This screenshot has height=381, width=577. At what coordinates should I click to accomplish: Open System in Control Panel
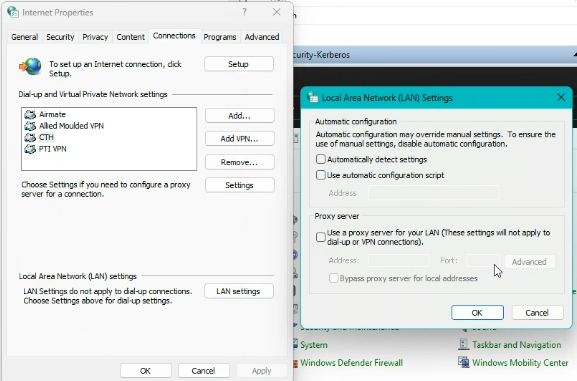[314, 345]
